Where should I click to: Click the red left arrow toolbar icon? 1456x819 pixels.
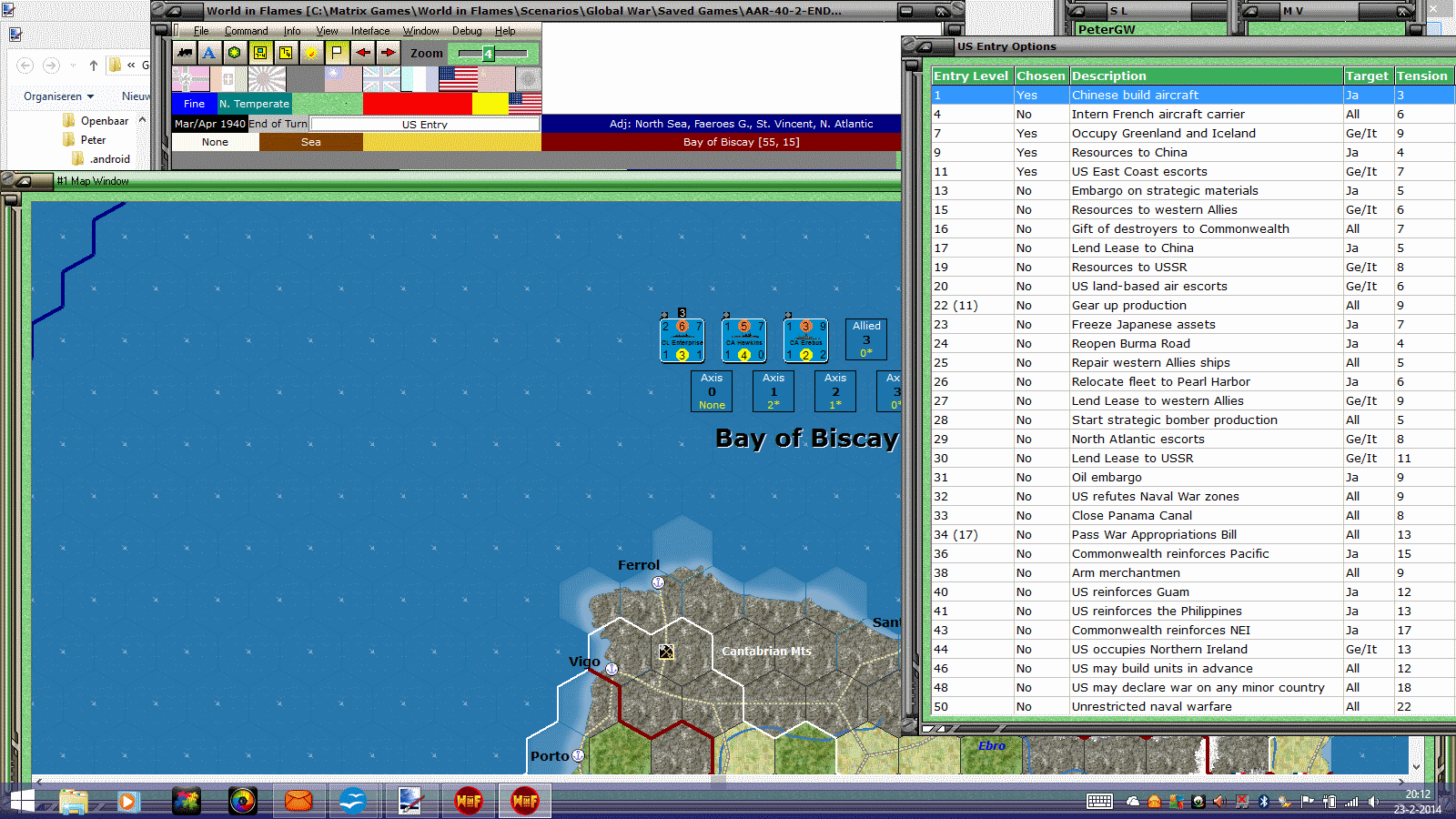[363, 53]
